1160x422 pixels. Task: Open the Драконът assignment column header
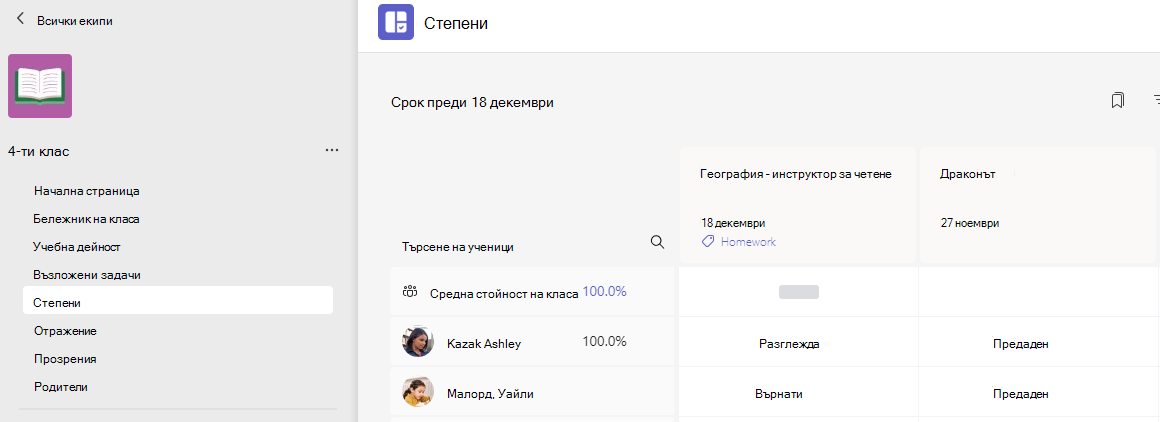pos(968,175)
